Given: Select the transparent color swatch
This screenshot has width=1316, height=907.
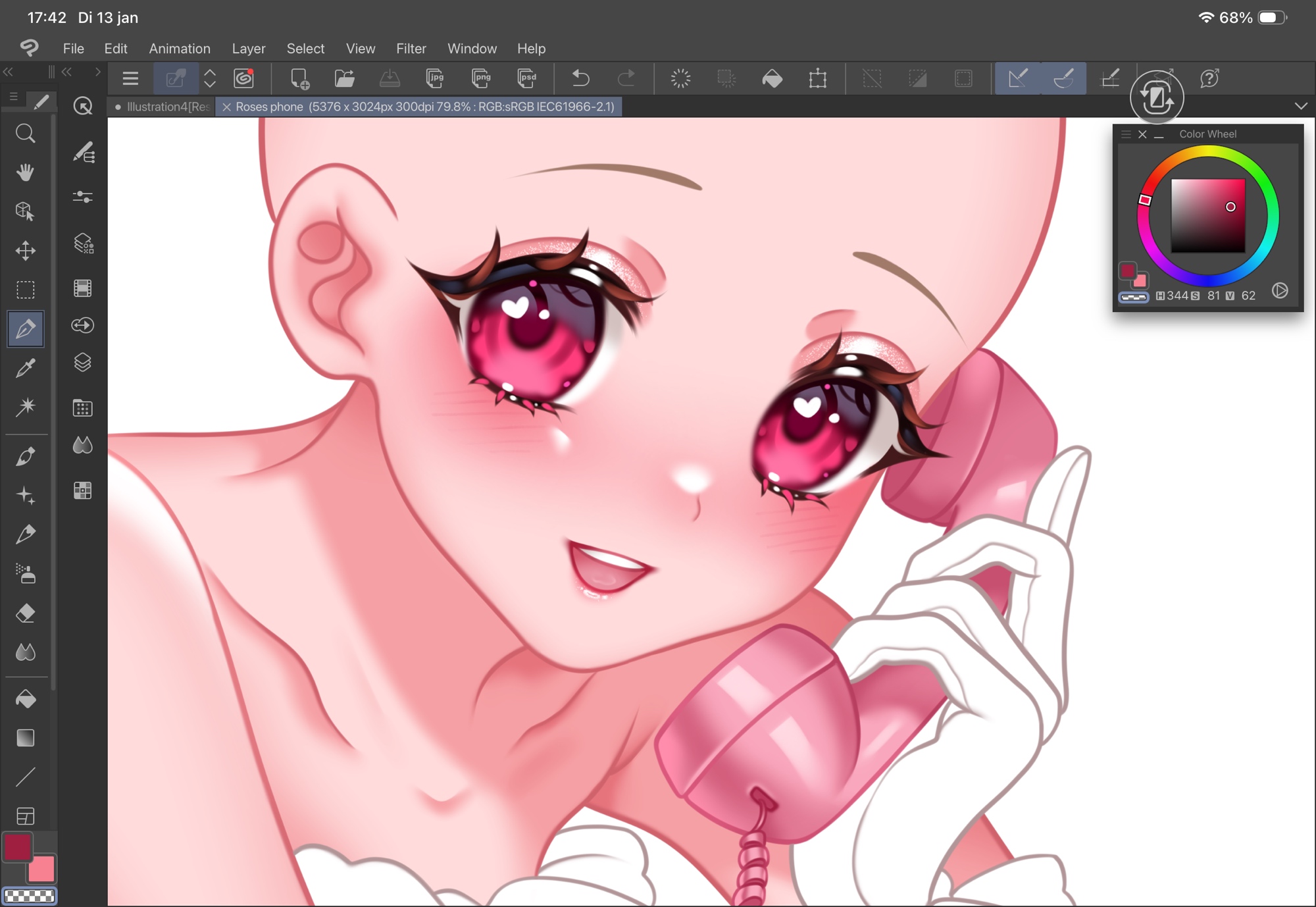Looking at the screenshot, I should 30,896.
